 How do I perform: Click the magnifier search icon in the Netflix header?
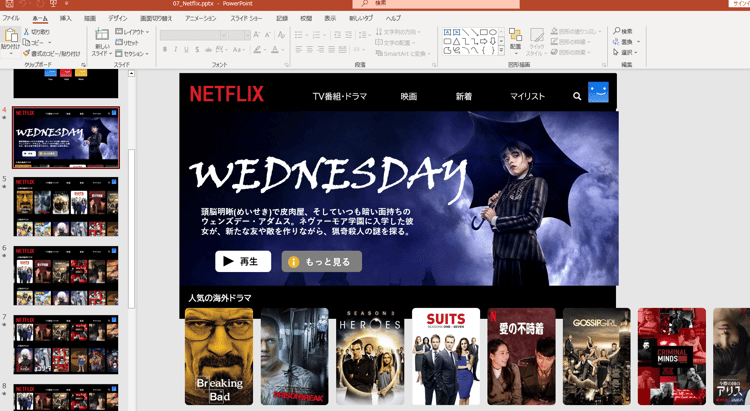pos(577,96)
